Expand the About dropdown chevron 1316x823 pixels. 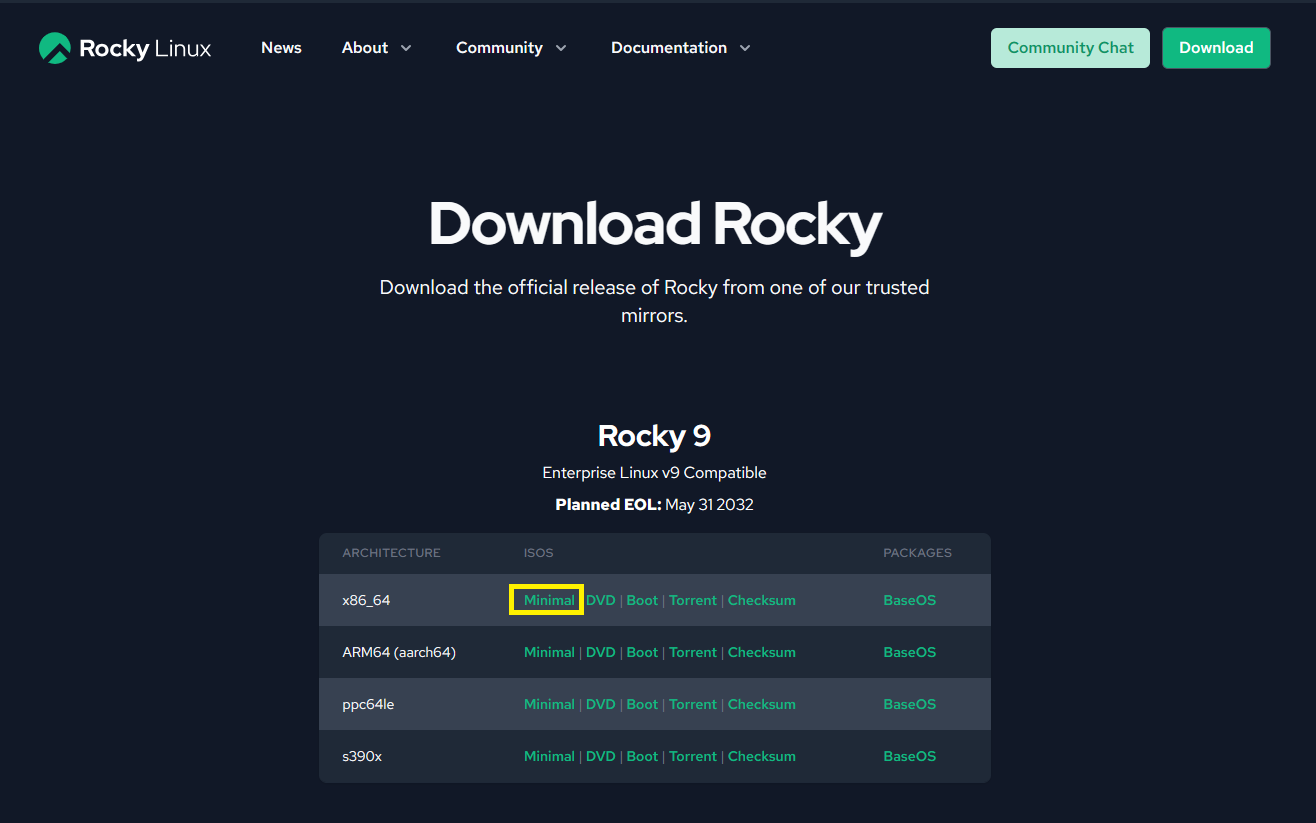(x=405, y=48)
